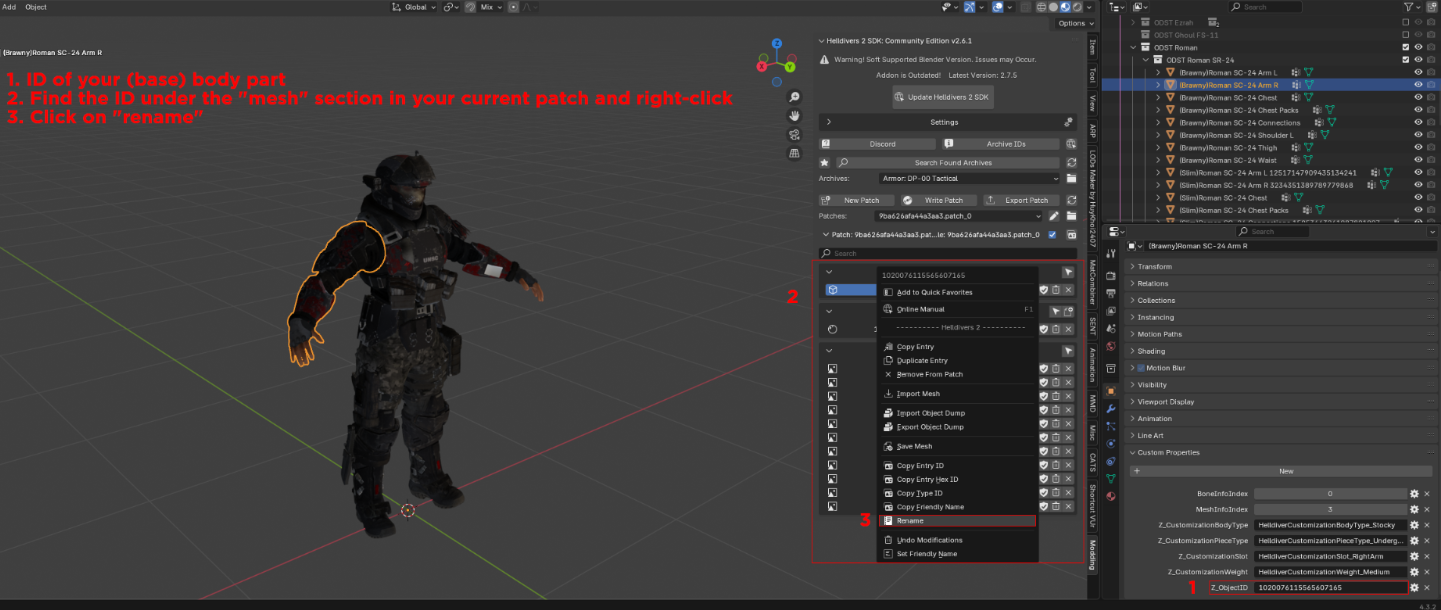Click refresh icon next to Search Found Archives
Image resolution: width=1441 pixels, height=610 pixels.
tap(1071, 162)
